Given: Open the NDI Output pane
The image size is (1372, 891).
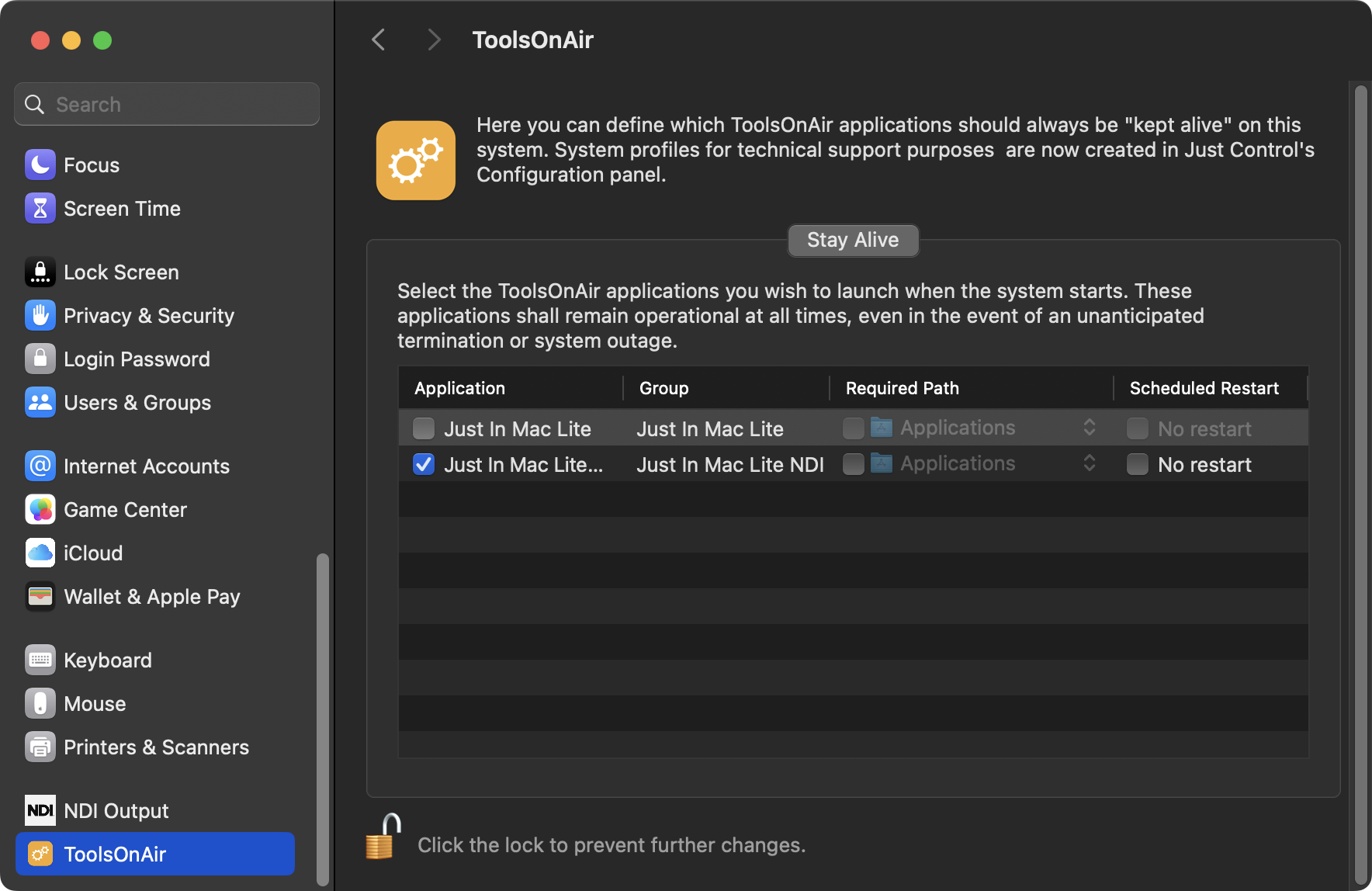Looking at the screenshot, I should (x=155, y=810).
